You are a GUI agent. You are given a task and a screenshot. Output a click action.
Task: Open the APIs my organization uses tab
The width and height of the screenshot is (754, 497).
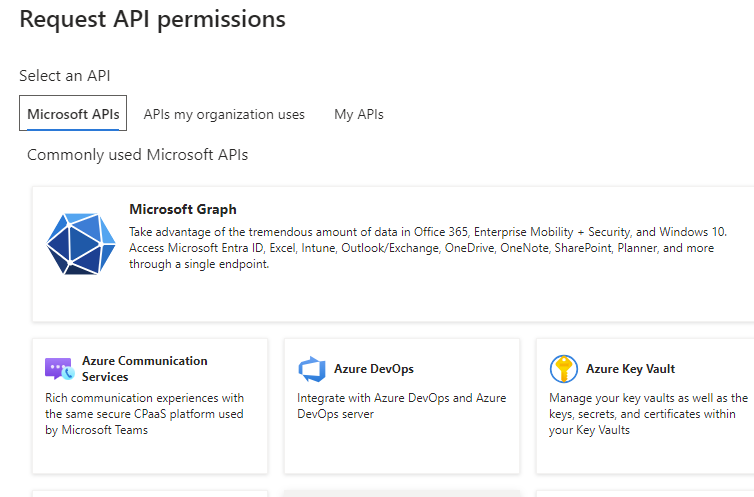[224, 114]
